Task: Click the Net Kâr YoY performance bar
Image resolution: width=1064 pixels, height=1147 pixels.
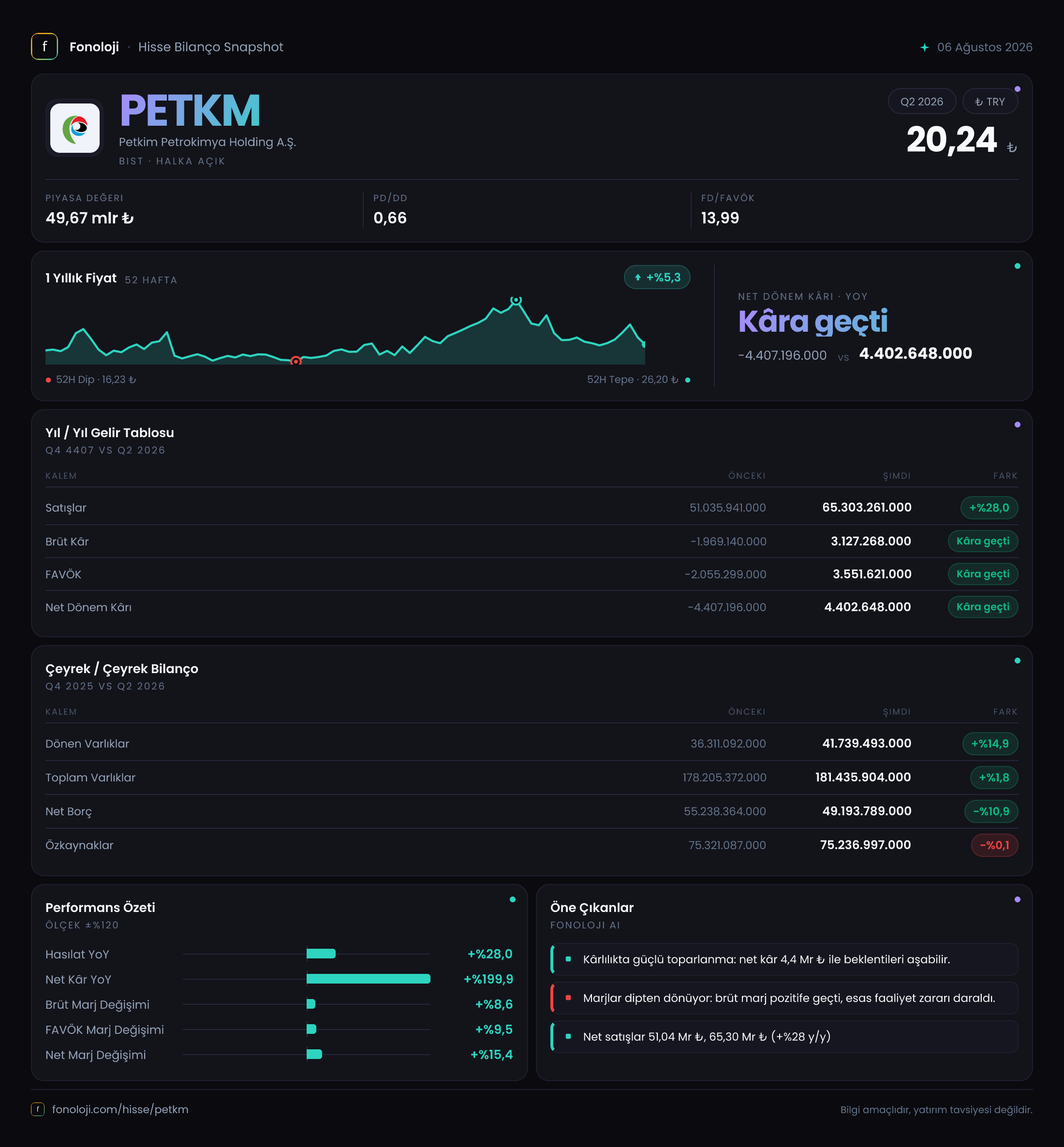Action: point(369,979)
